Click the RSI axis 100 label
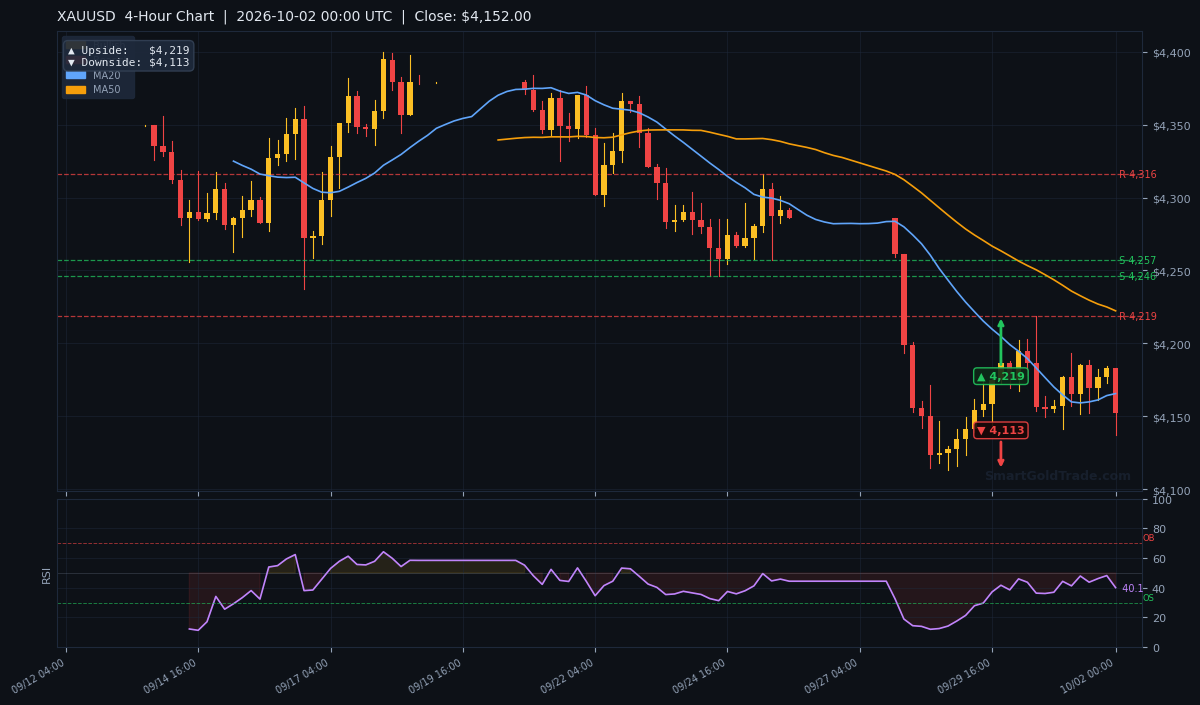 [1162, 500]
